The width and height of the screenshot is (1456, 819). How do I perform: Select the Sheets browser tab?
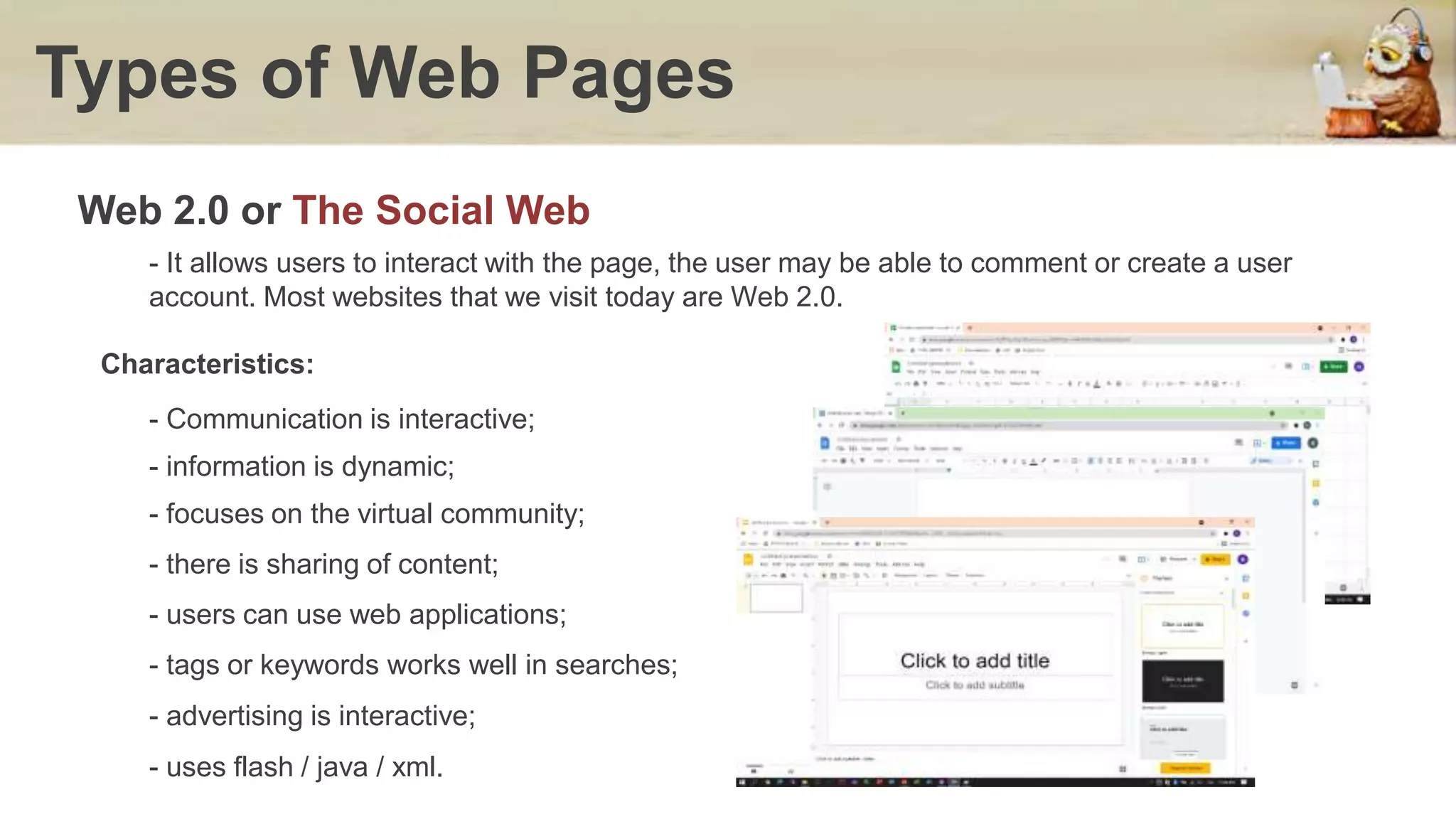(926, 328)
